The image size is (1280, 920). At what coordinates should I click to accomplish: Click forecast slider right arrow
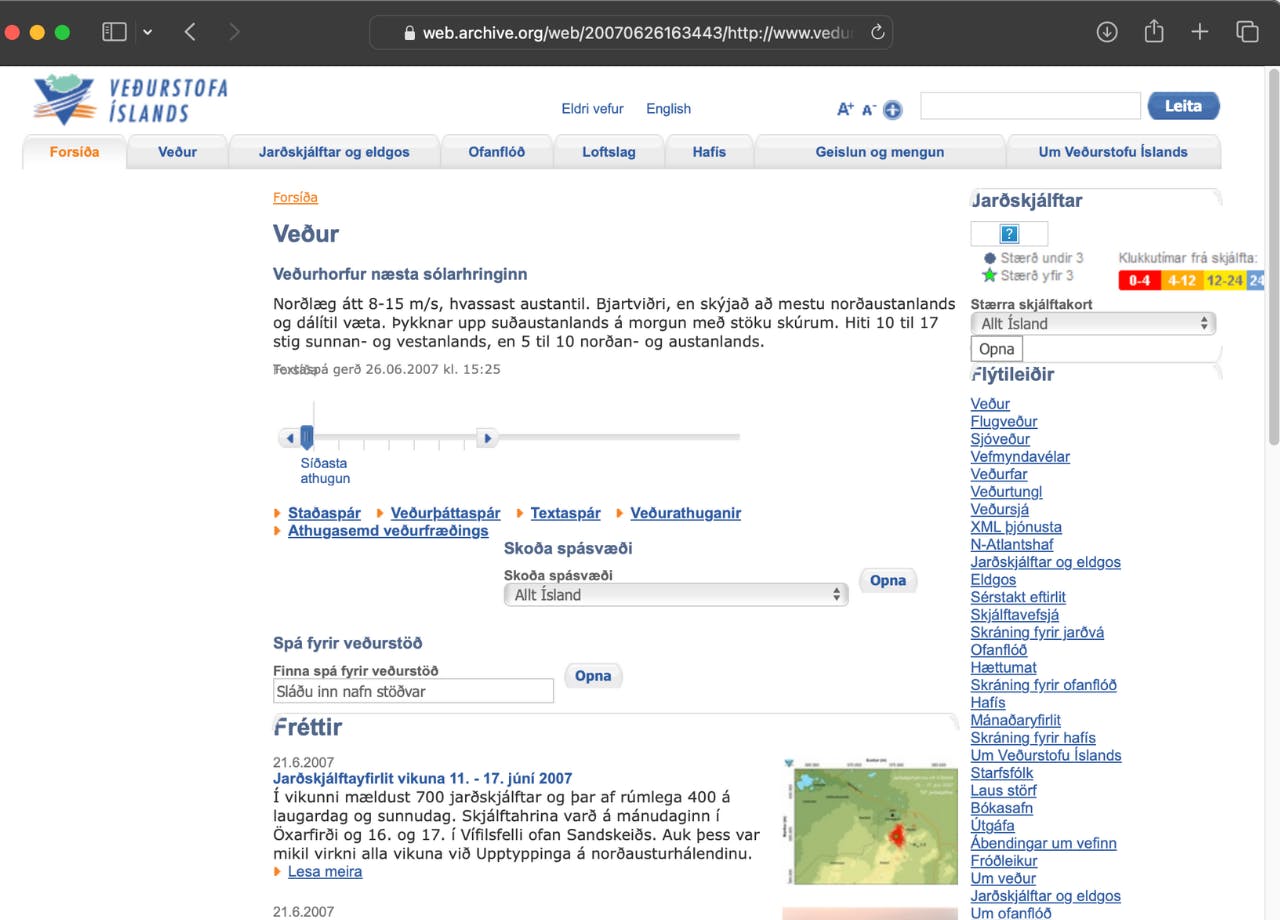point(487,438)
